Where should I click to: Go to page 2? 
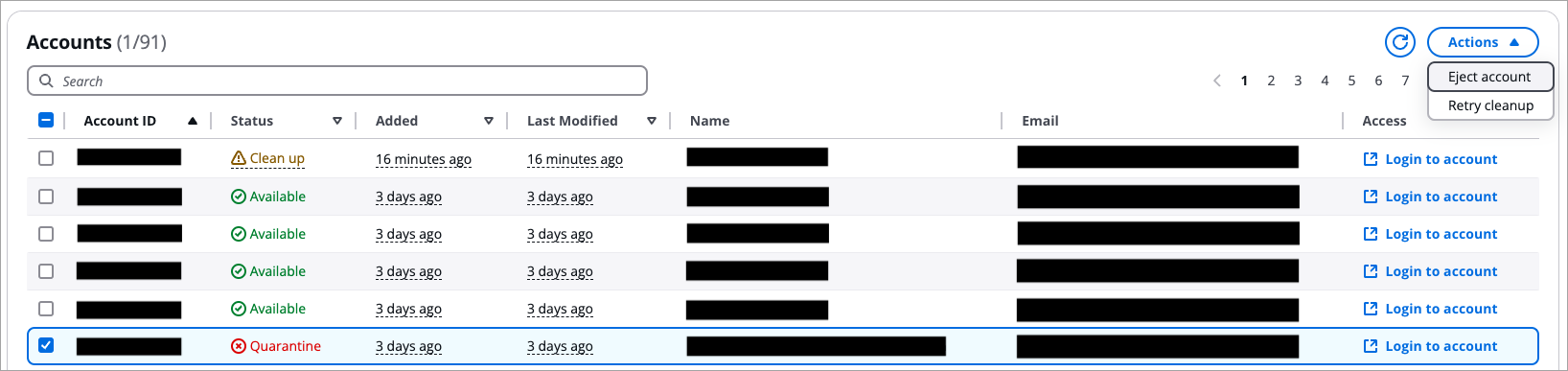(x=1271, y=81)
